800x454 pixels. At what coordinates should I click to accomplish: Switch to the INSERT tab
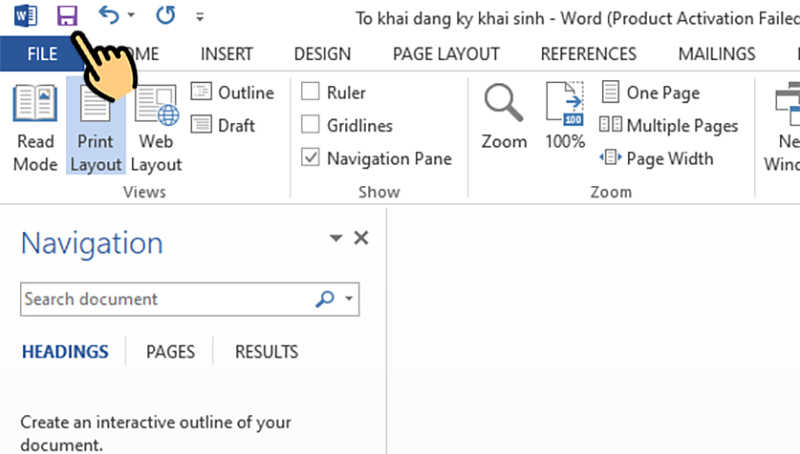click(227, 54)
